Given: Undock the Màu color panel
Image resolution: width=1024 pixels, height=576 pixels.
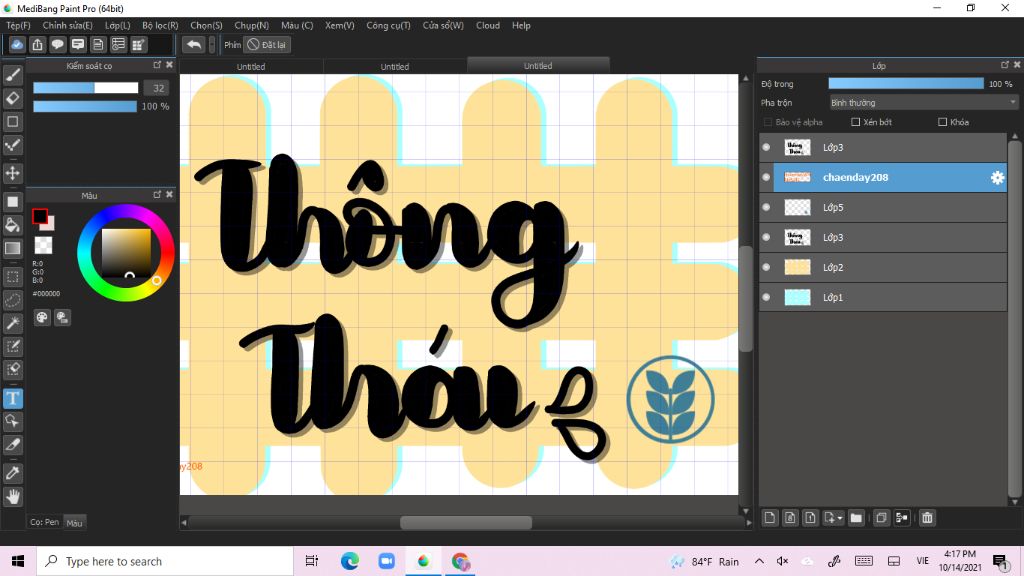Looking at the screenshot, I should pos(157,194).
